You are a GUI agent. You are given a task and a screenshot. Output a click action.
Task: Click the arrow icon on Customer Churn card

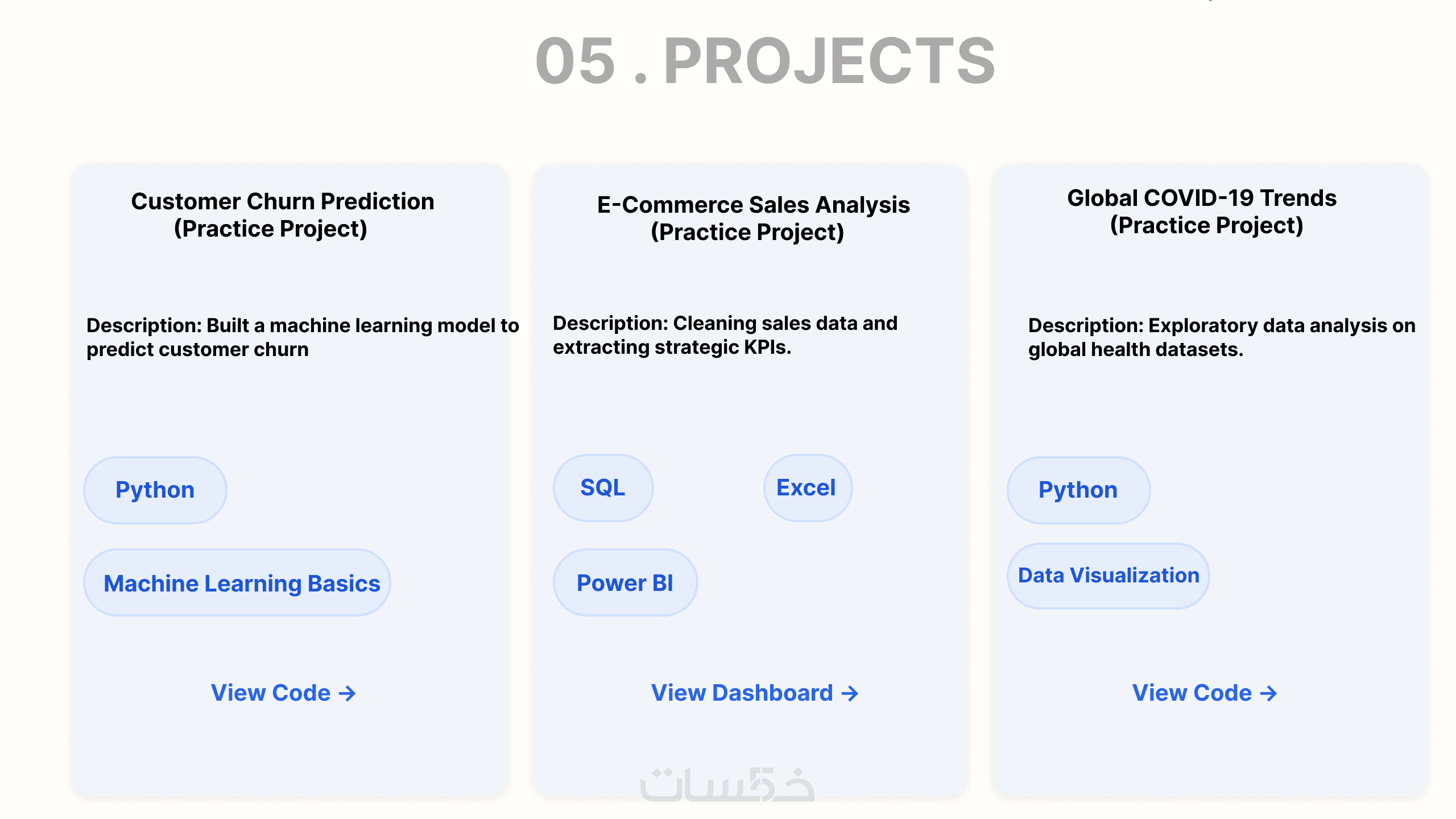347,693
